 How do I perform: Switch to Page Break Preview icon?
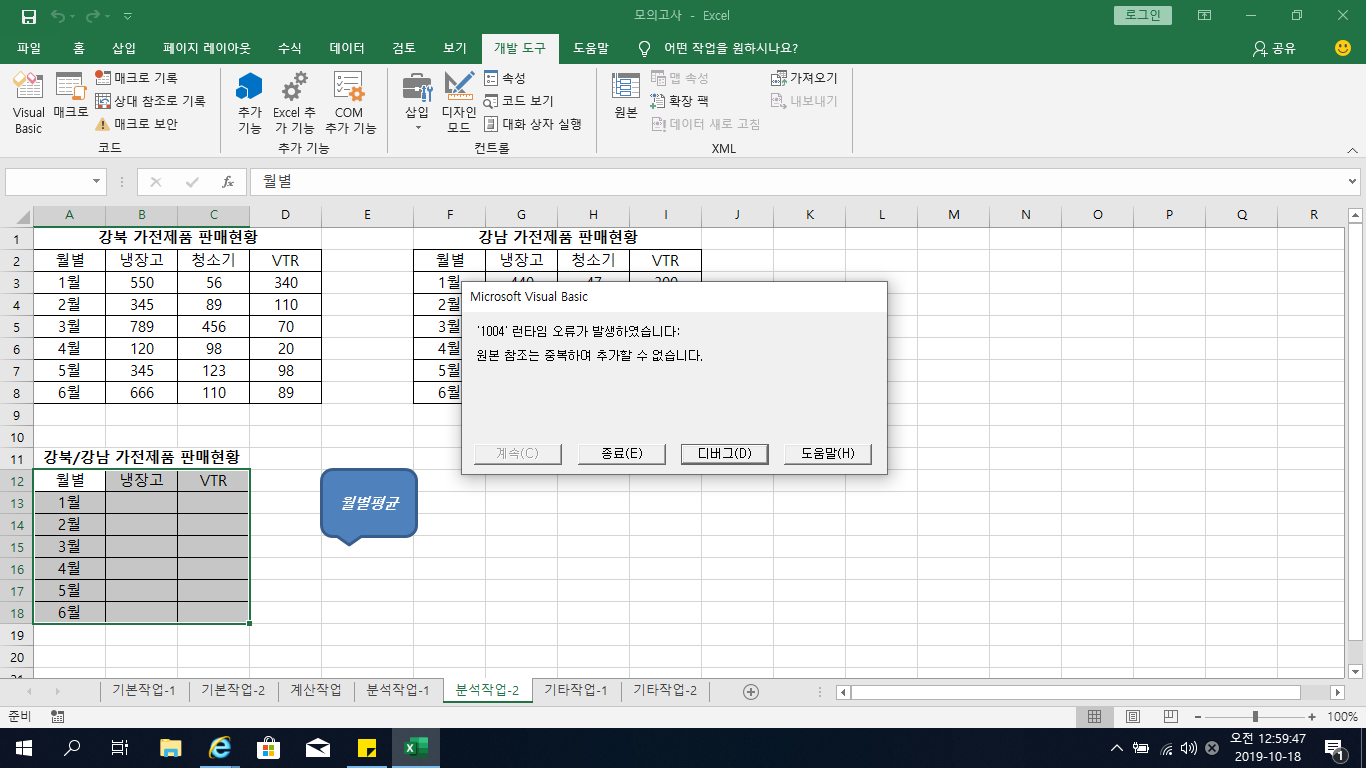pos(1170,716)
